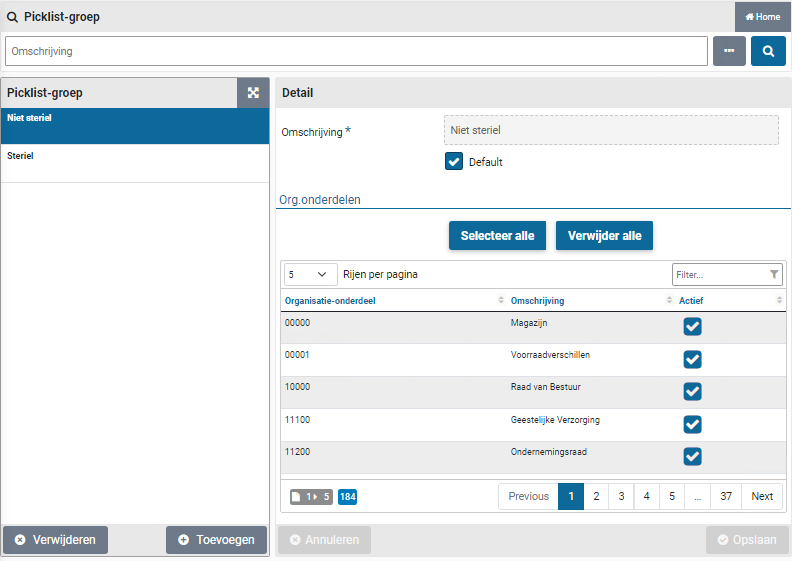Expand the Picklist-groep panel fullscreen icon
This screenshot has height=561, width=792.
coord(253,93)
